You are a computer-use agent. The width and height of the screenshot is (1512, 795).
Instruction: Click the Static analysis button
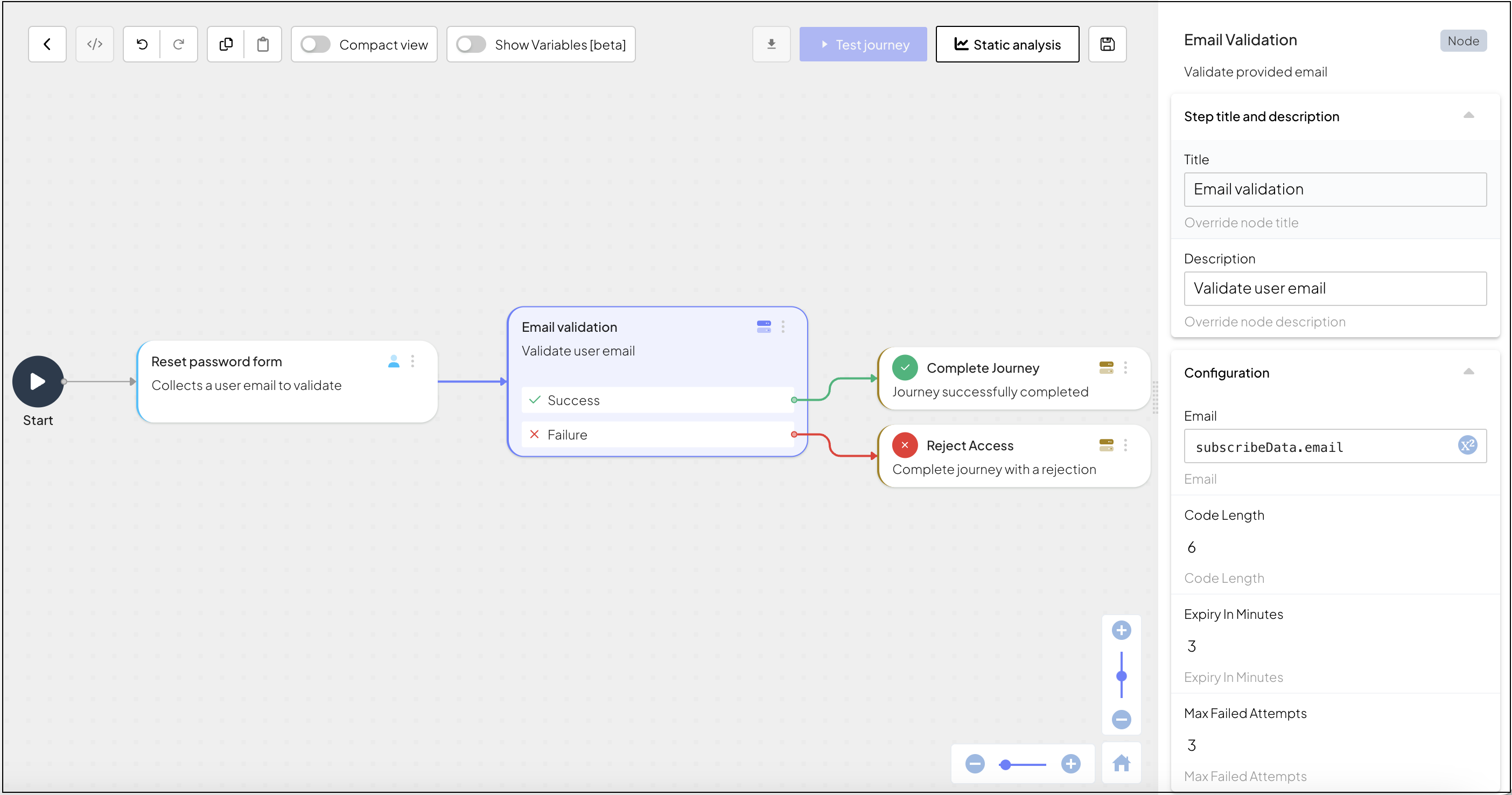pyautogui.click(x=1007, y=44)
